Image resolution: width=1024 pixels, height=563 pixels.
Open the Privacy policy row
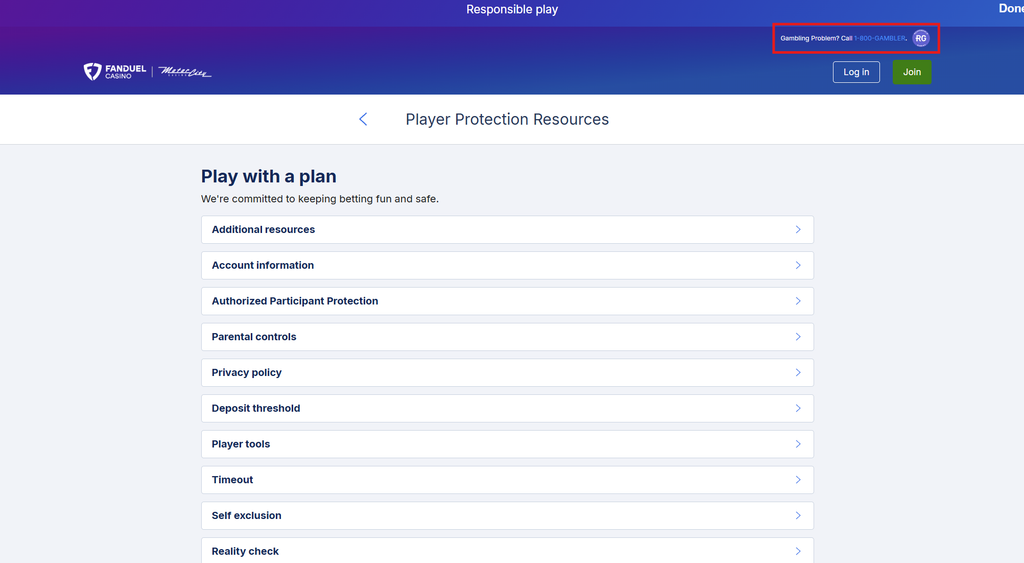click(x=507, y=372)
